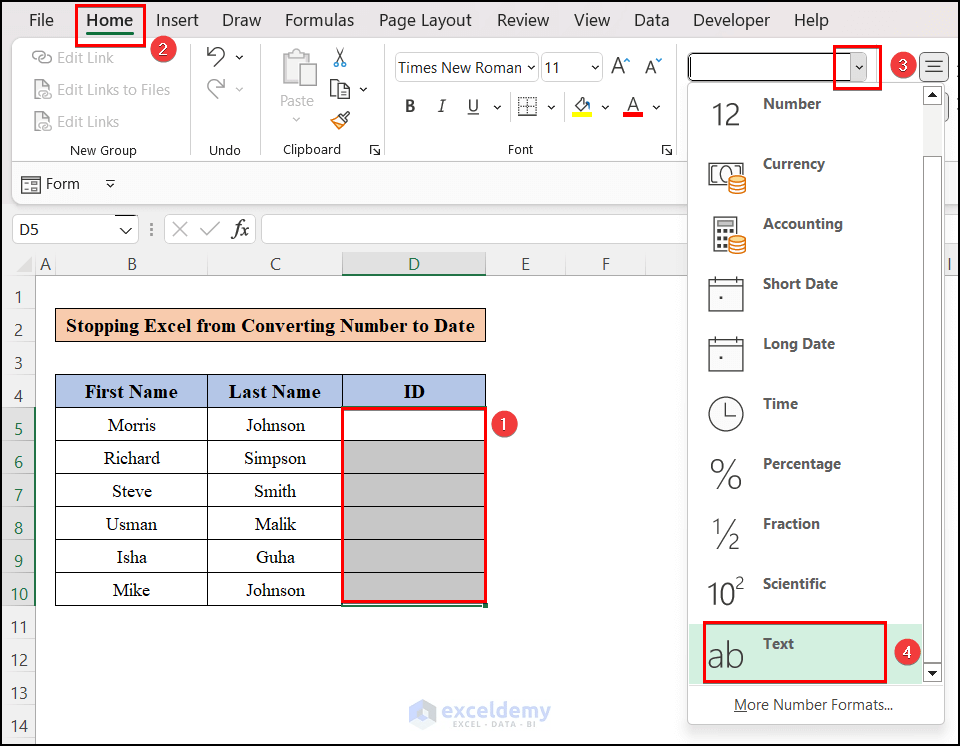The image size is (960, 746).
Task: Select the Percentage format option
Action: pyautogui.click(x=801, y=463)
